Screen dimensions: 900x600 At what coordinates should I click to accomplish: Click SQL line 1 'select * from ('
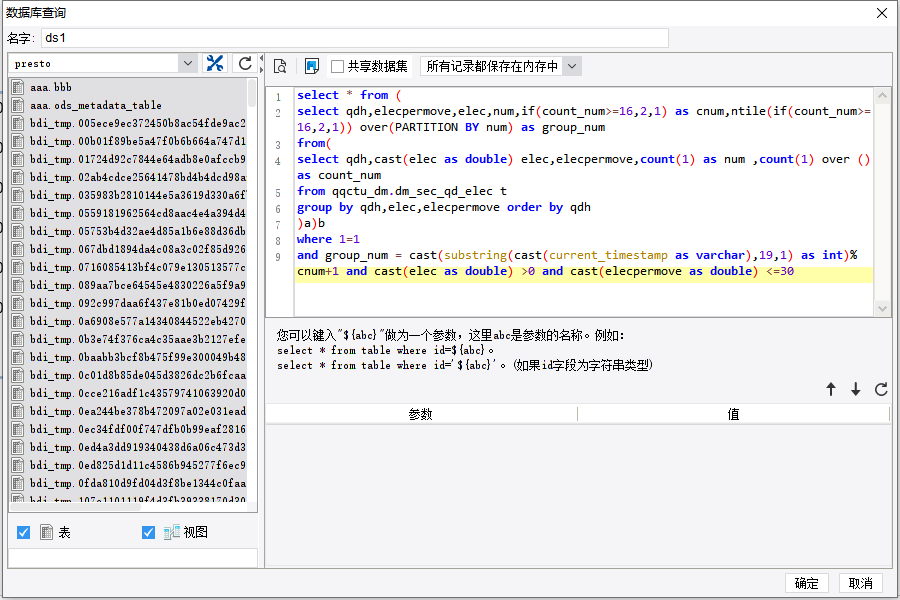[x=349, y=95]
